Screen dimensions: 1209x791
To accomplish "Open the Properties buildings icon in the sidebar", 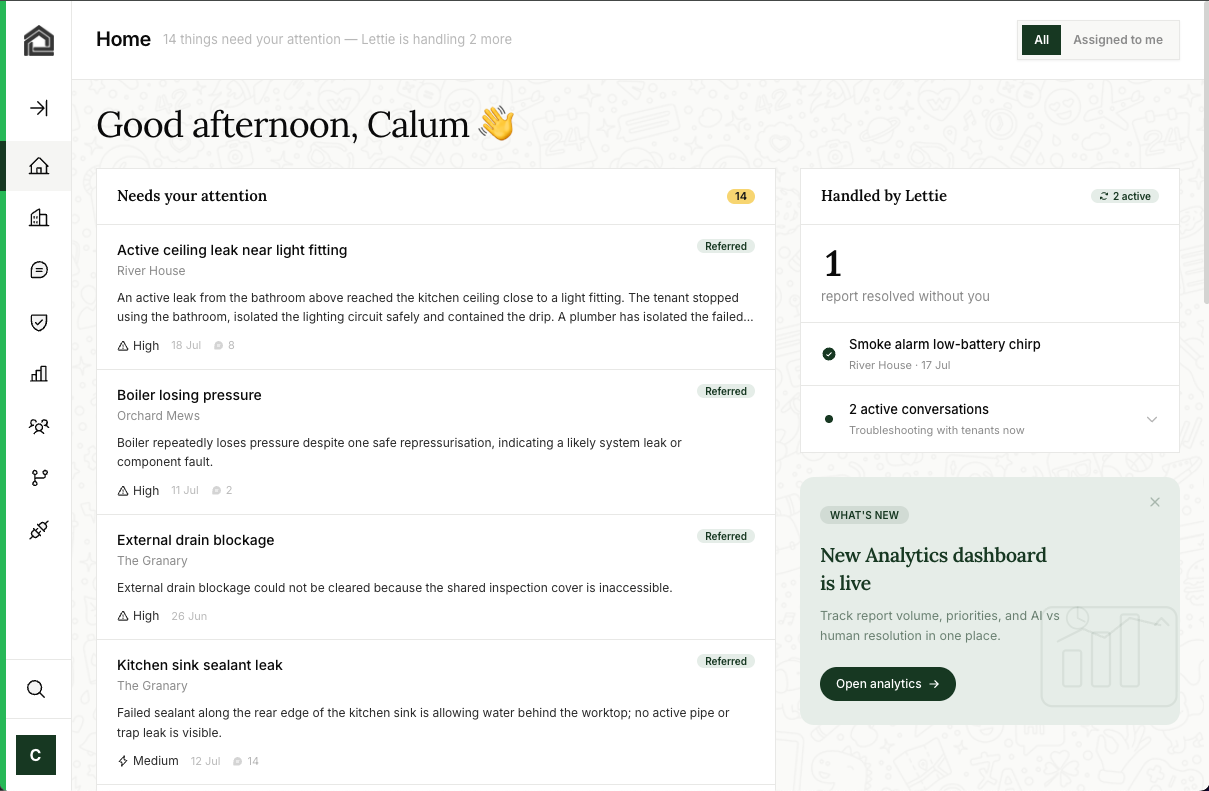I will [39, 218].
